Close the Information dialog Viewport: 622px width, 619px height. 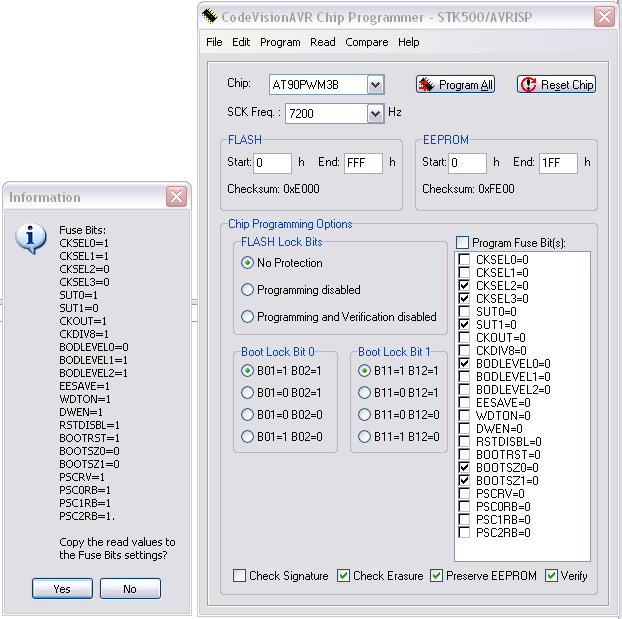pos(176,197)
